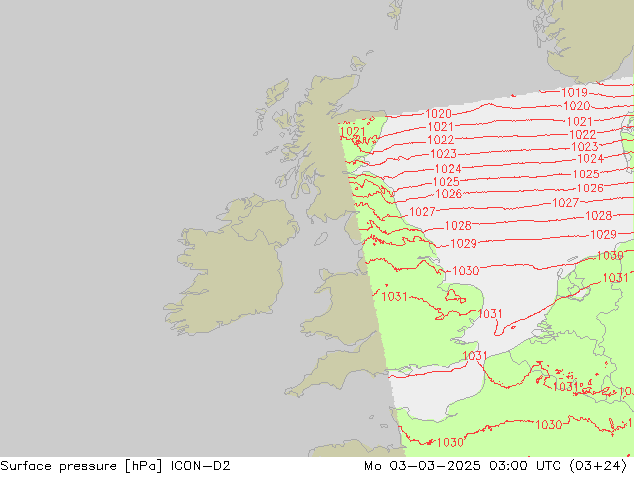The image size is (634, 490).
Task: Select the '1028' label nearest Denmark
Action: point(599,215)
